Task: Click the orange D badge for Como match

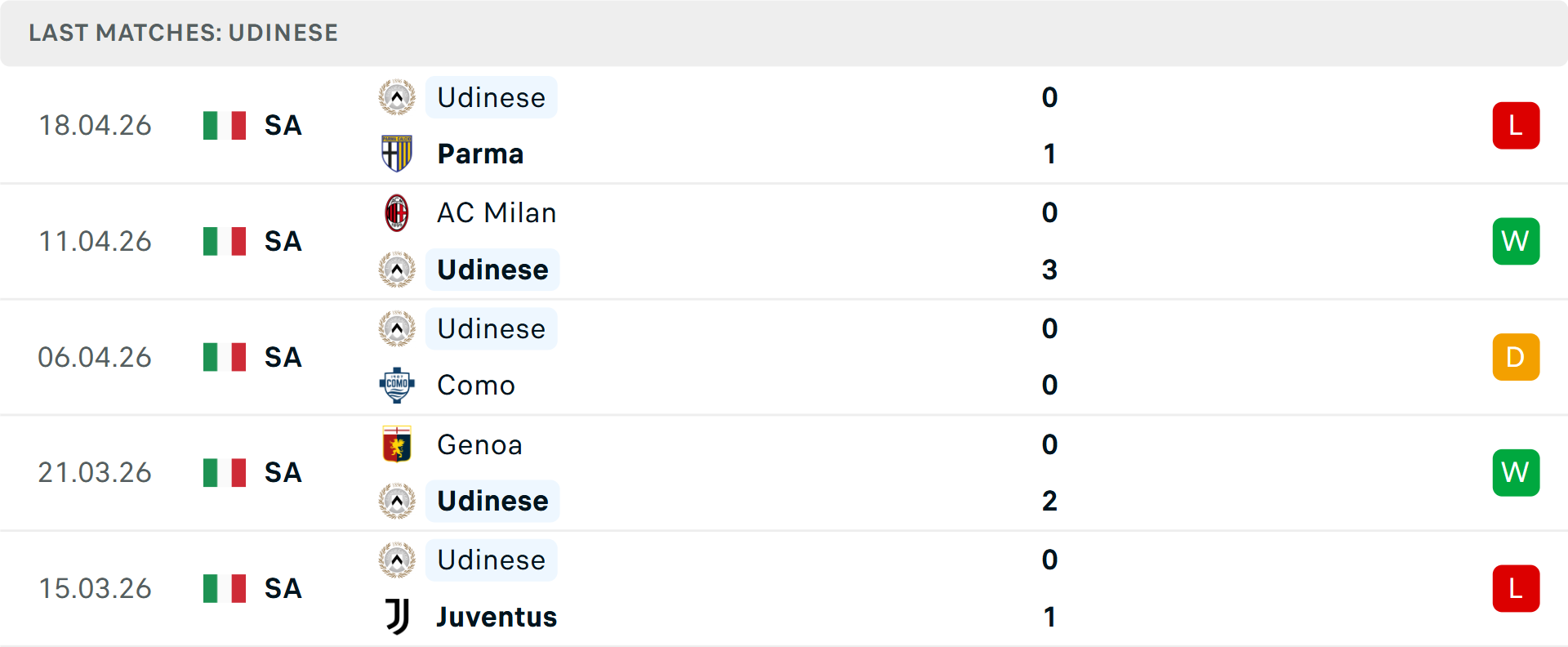Action: click(x=1516, y=357)
